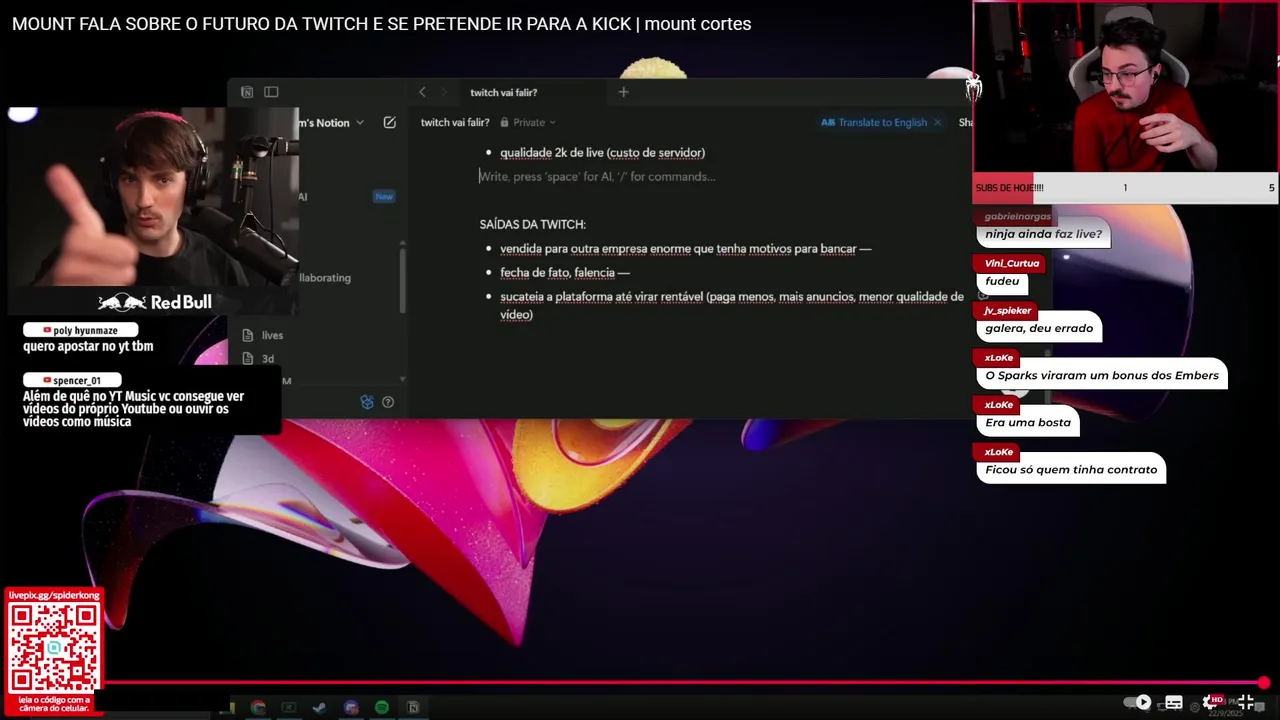Image resolution: width=1280 pixels, height=720 pixels.
Task: Click the chat message 'fudeu'
Action: [x=1002, y=281]
